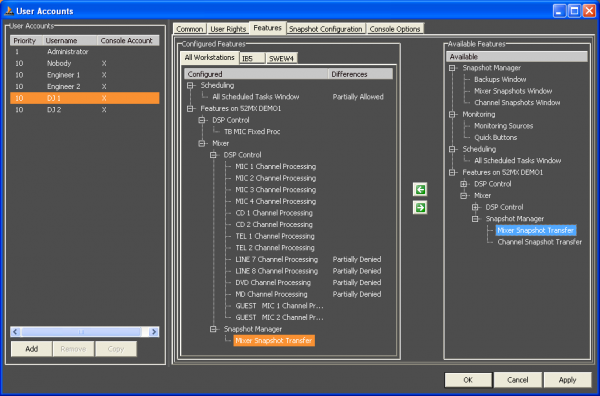Image resolution: width=600 pixels, height=396 pixels.
Task: Click the Apply button
Action: 567,380
